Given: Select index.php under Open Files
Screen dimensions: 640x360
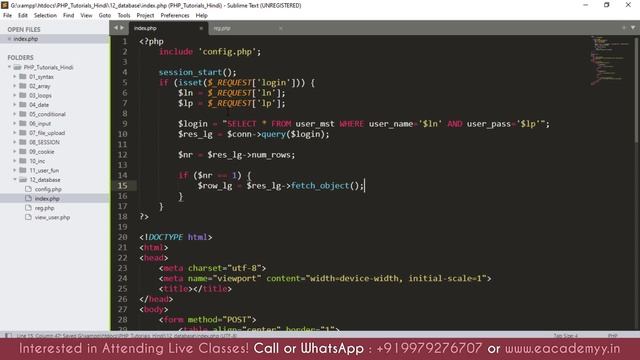Looking at the screenshot, I should pyautogui.click(x=25, y=39).
